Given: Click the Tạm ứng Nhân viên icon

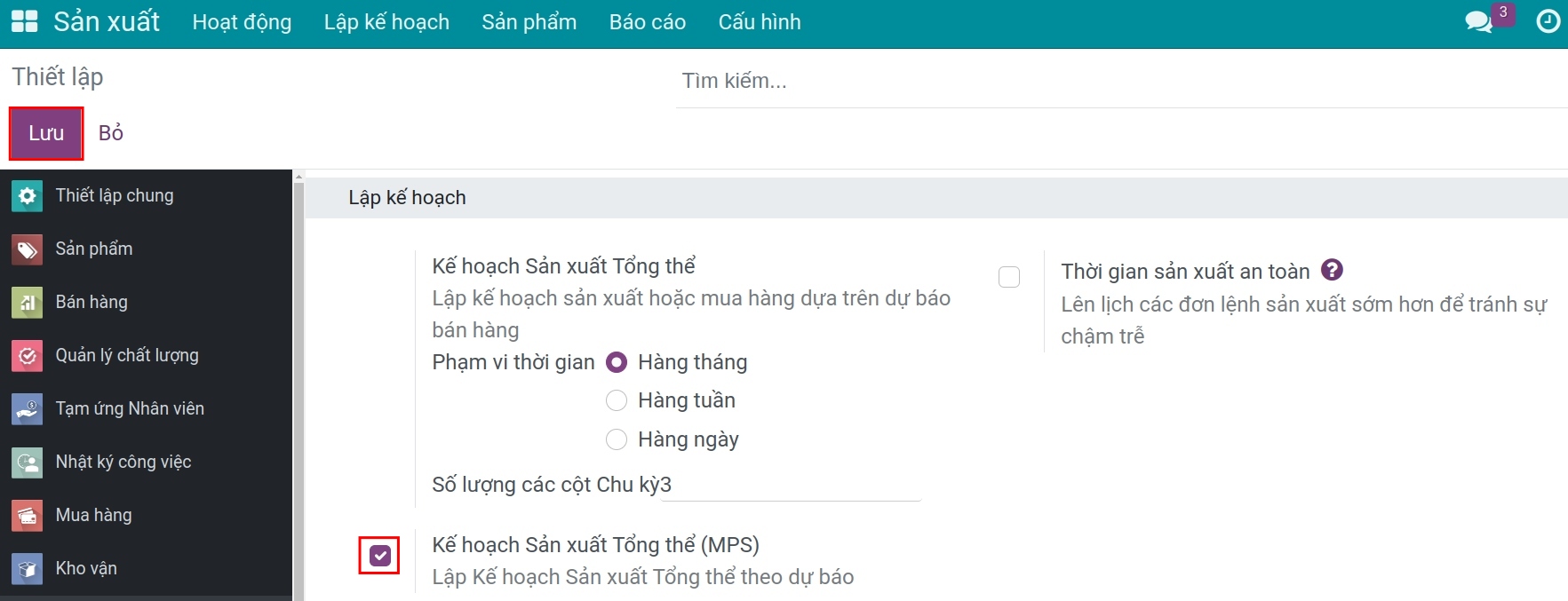Looking at the screenshot, I should pos(28,408).
